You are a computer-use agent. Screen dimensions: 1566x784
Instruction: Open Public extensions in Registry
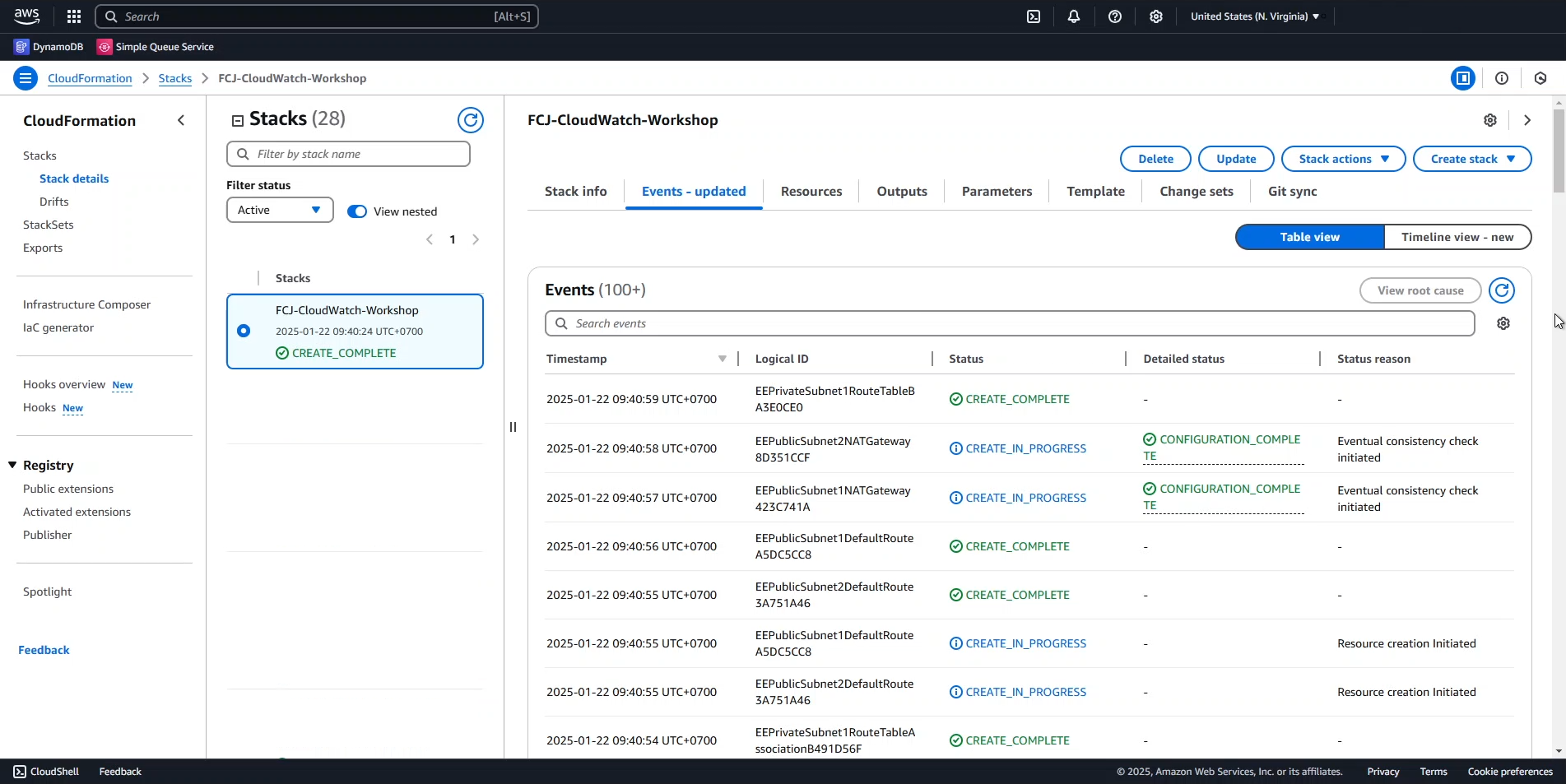[68, 489]
